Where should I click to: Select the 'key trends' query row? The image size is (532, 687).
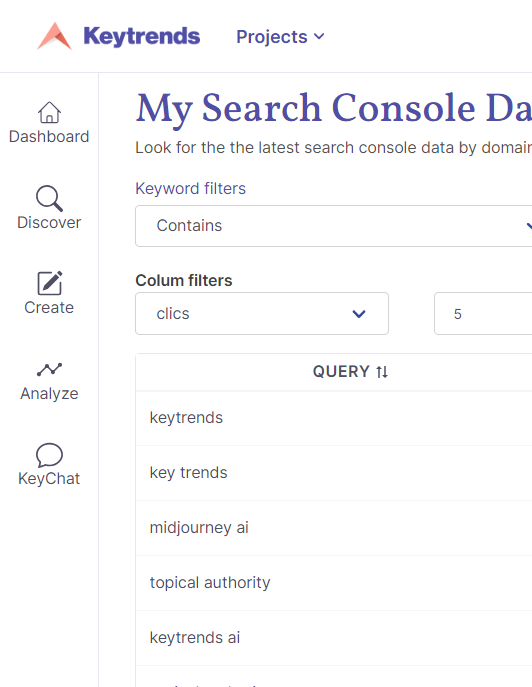pos(334,473)
